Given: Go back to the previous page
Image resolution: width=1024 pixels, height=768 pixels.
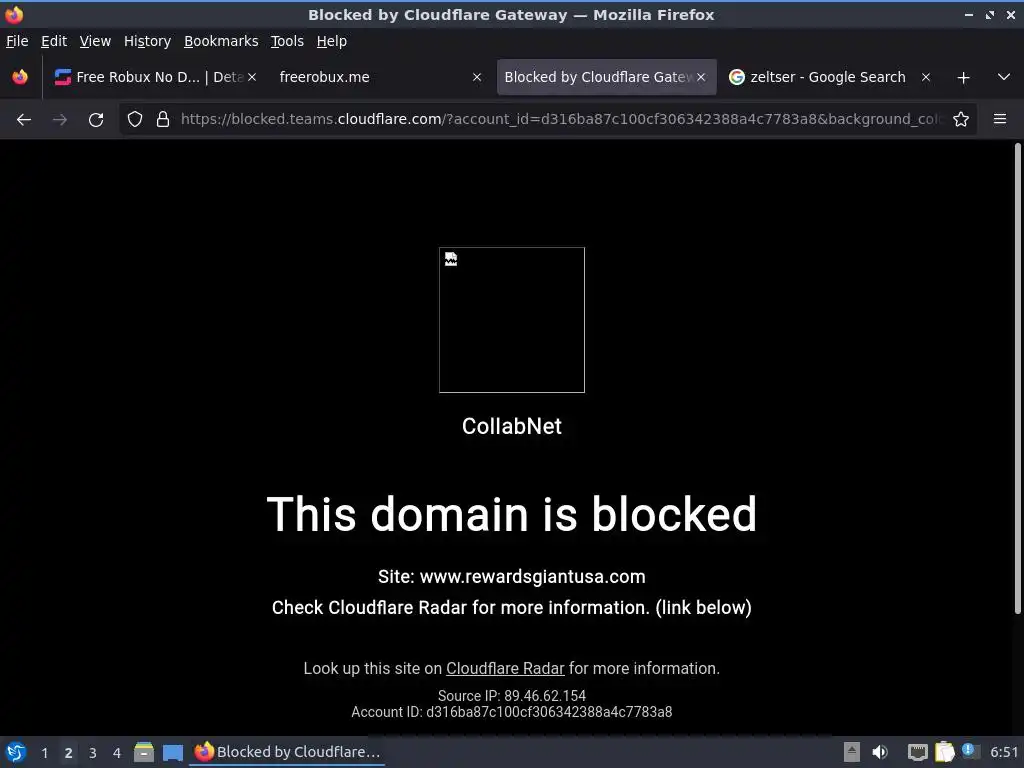Looking at the screenshot, I should point(24,120).
